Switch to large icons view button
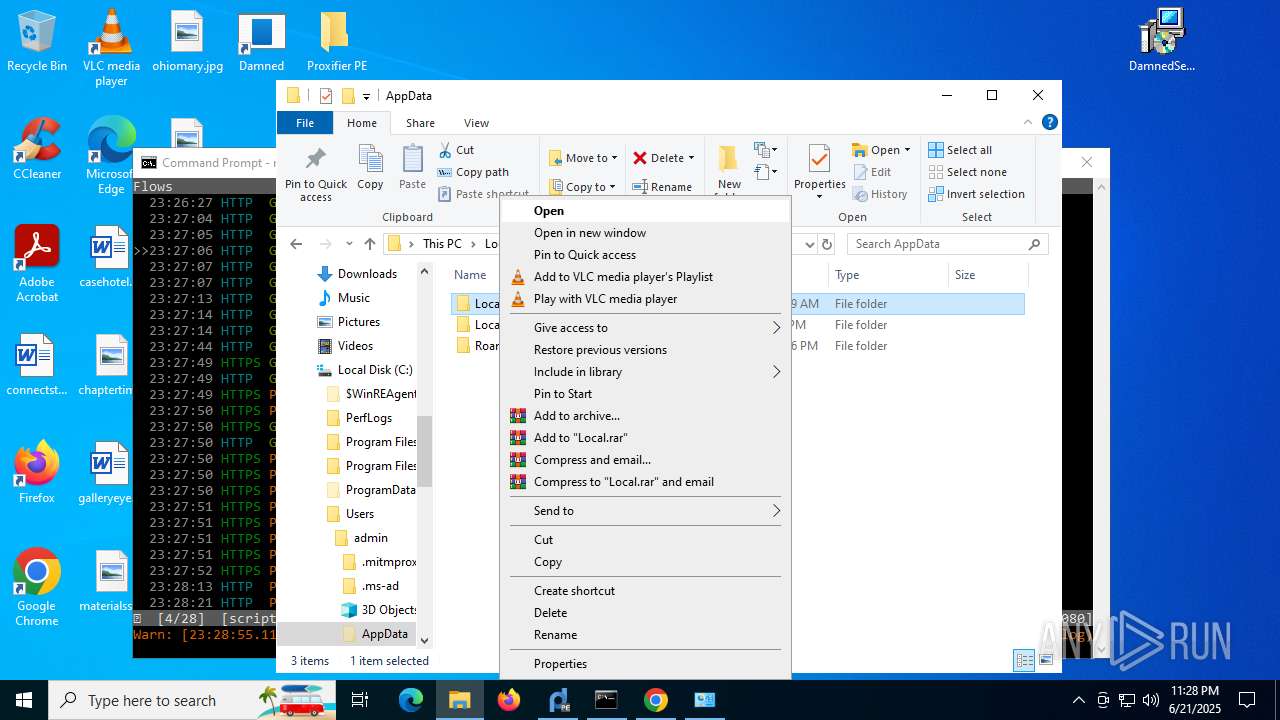This screenshot has height=720, width=1280. [x=1046, y=660]
